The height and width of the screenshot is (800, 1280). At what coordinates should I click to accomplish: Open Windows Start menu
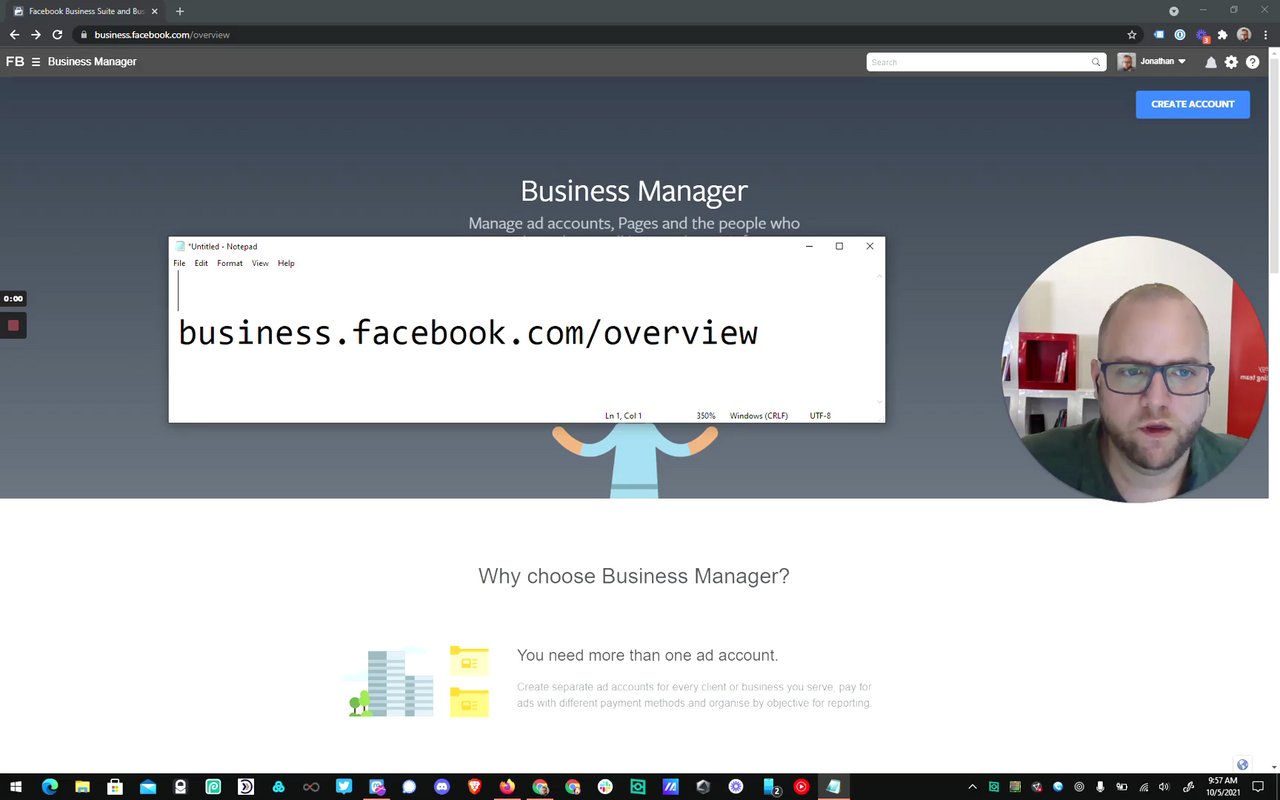(16, 787)
